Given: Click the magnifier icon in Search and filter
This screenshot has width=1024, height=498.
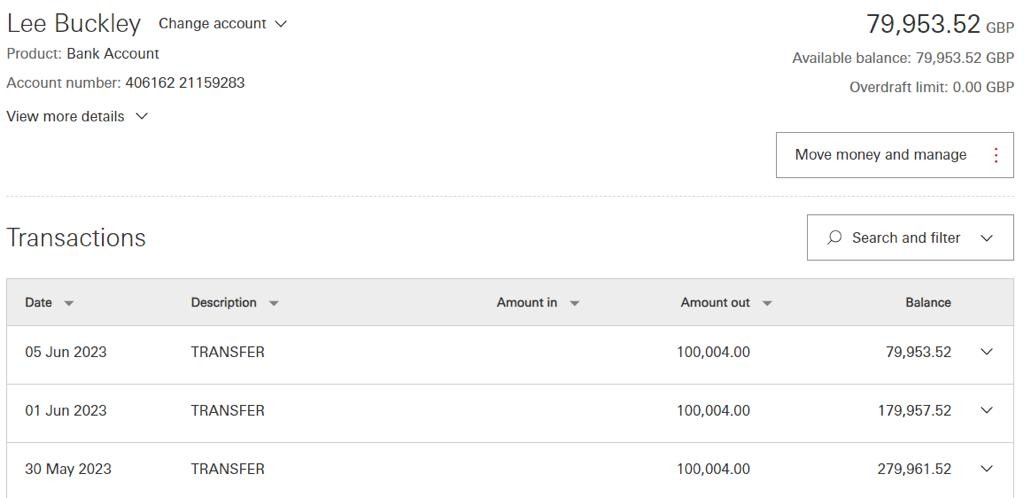Looking at the screenshot, I should pos(834,238).
